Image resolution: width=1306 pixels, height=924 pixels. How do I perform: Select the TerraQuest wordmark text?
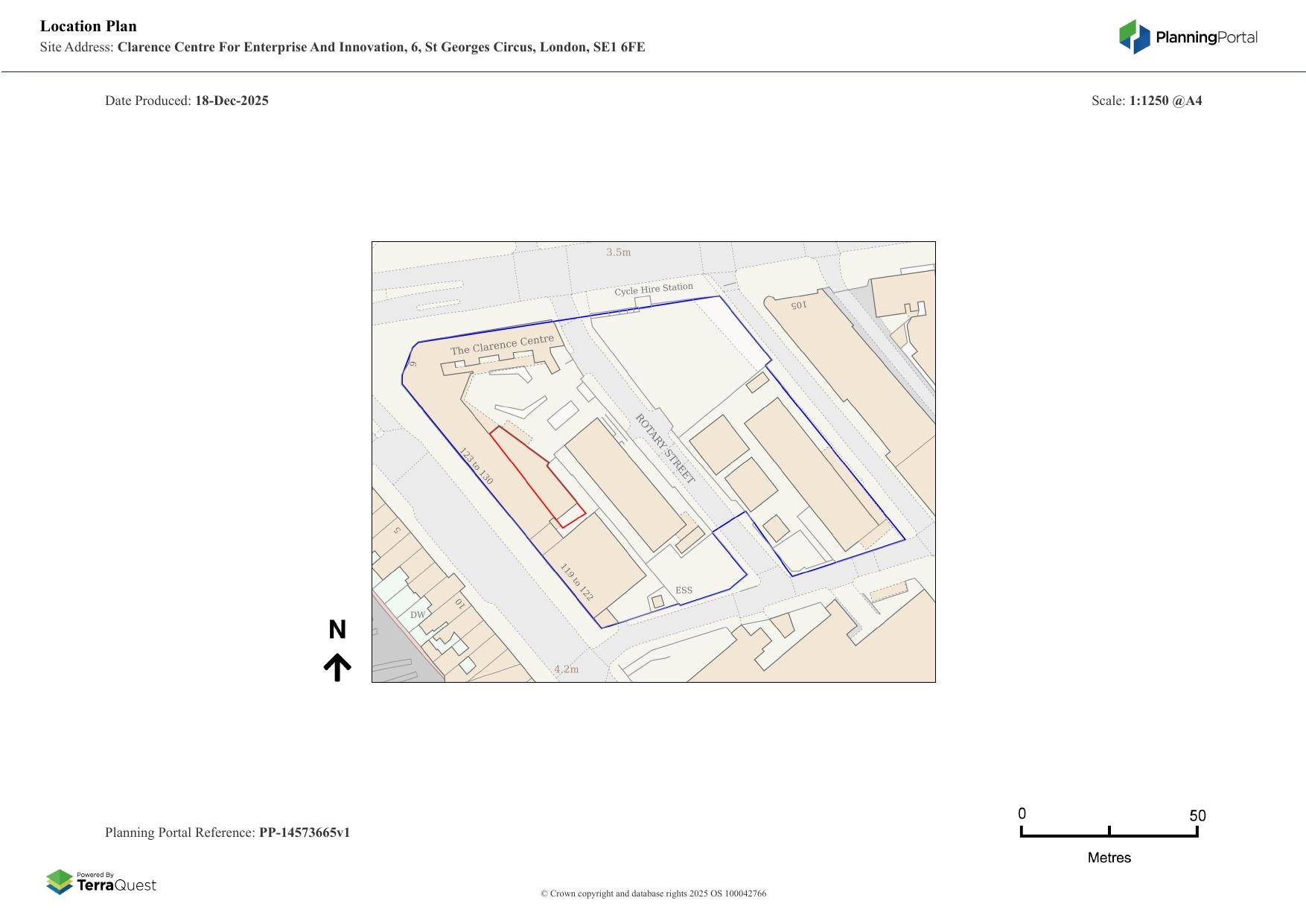117,885
